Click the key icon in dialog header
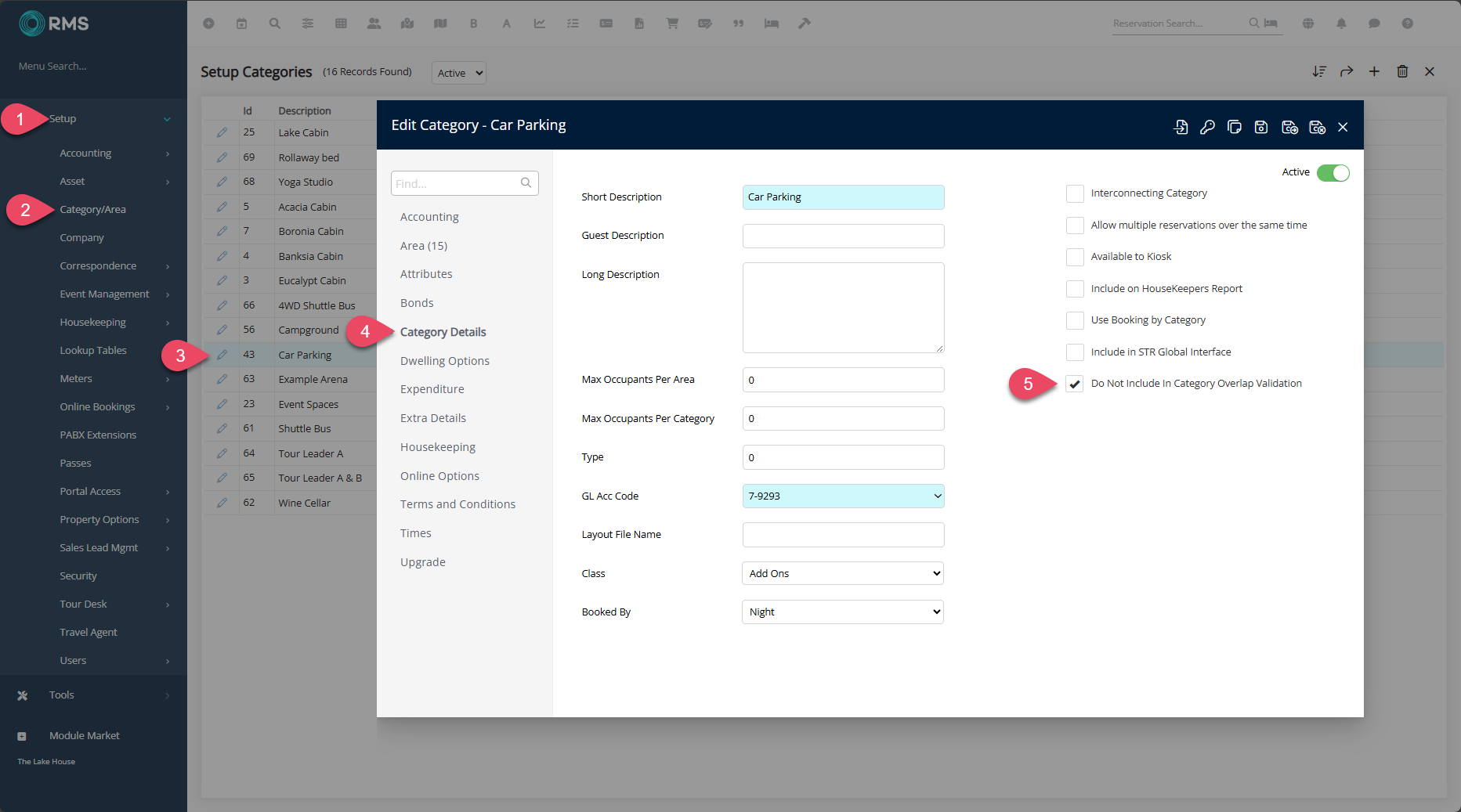 [1207, 127]
